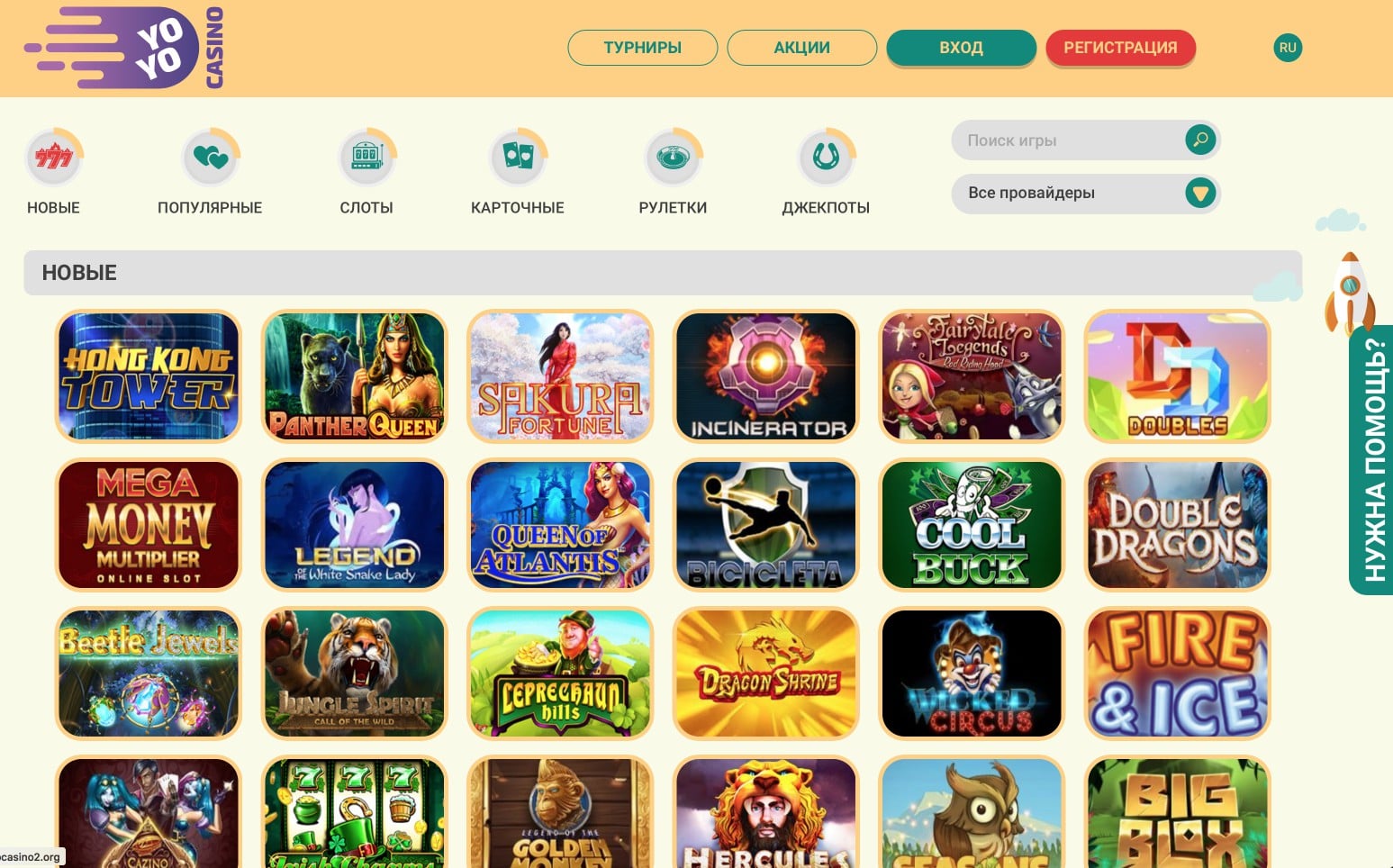Viewport: 1393px width, 868px height.
Task: Open the Турниры menu item
Action: pyautogui.click(x=643, y=48)
